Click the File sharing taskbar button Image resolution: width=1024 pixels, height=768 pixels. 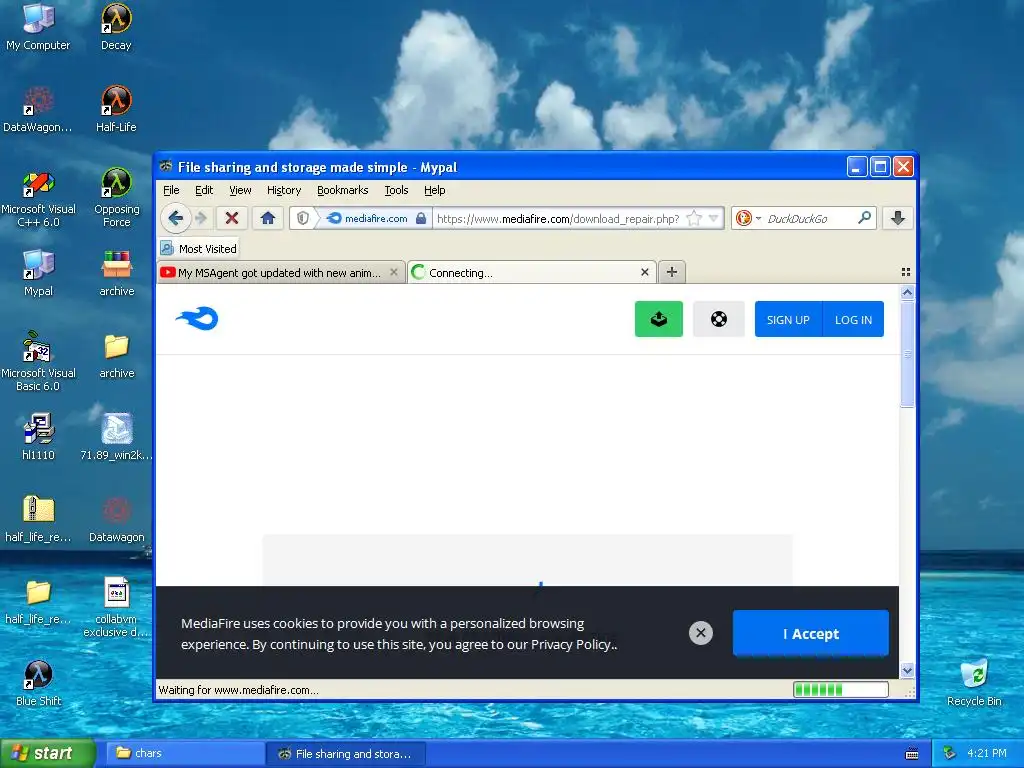click(x=346, y=754)
